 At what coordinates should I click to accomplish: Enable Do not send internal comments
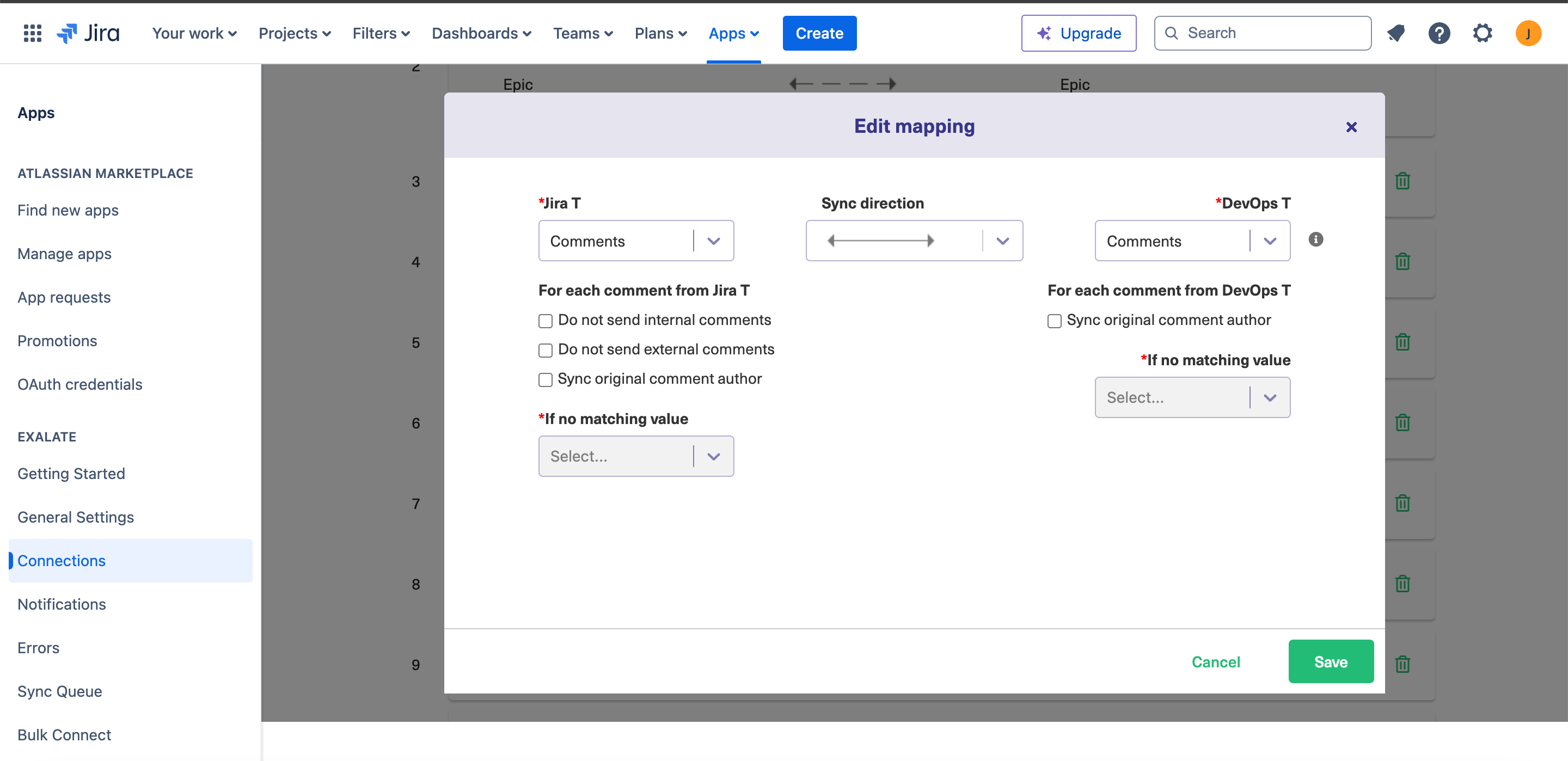click(x=546, y=321)
